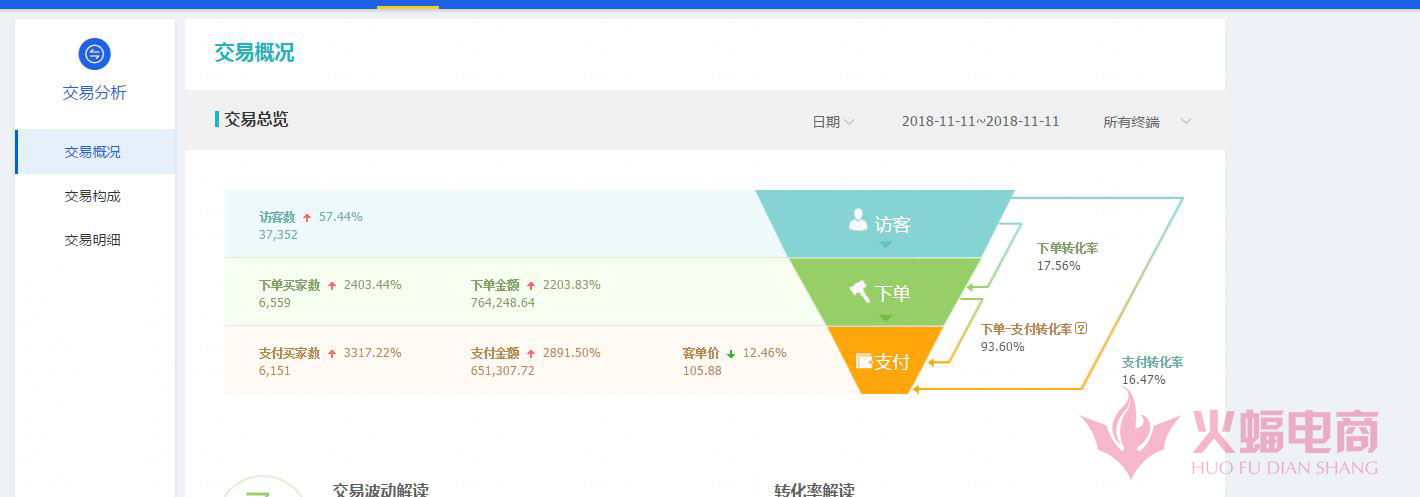This screenshot has width=1420, height=497.
Task: Open the 所有终端 terminal dropdown
Action: tap(1146, 122)
